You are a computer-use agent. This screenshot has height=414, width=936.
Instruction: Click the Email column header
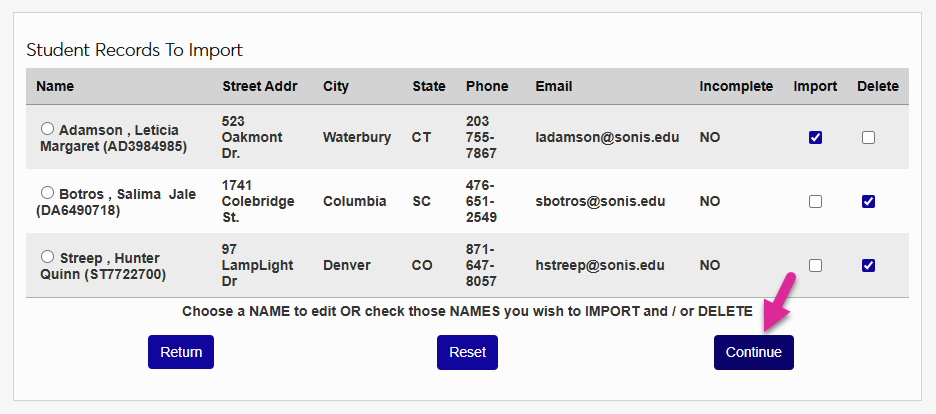pos(554,86)
